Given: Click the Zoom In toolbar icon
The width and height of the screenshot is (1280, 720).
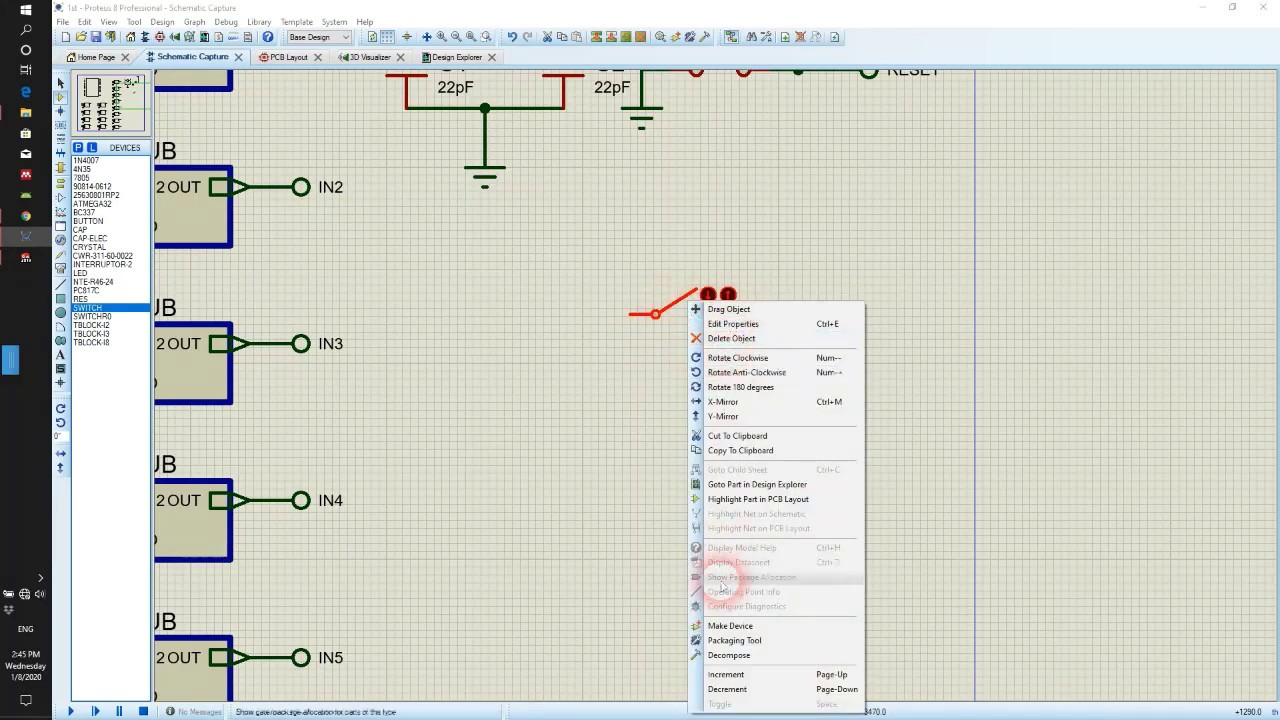Looking at the screenshot, I should point(441,37).
